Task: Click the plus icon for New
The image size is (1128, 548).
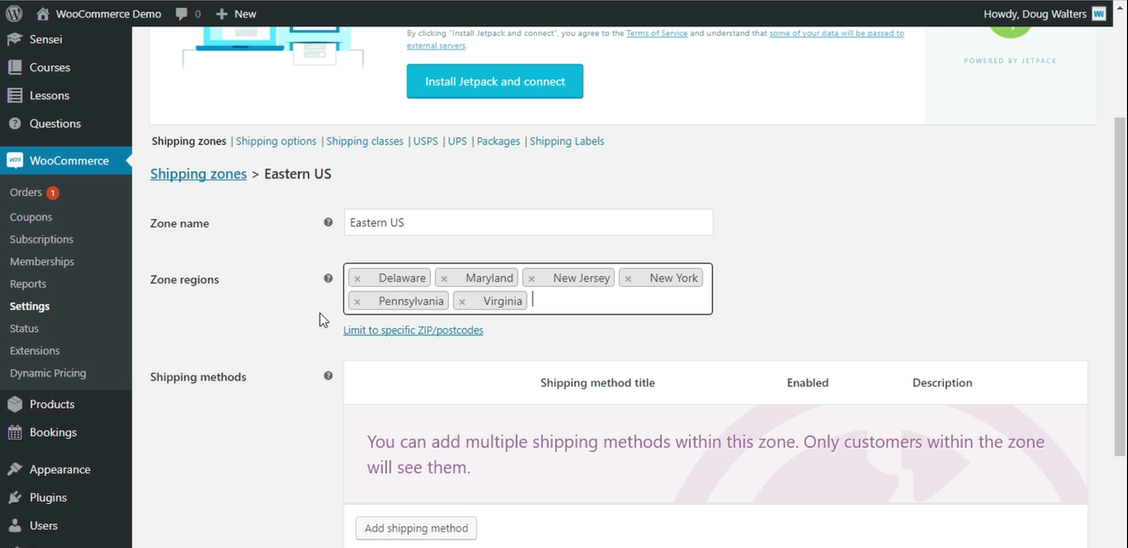Action: coord(222,14)
